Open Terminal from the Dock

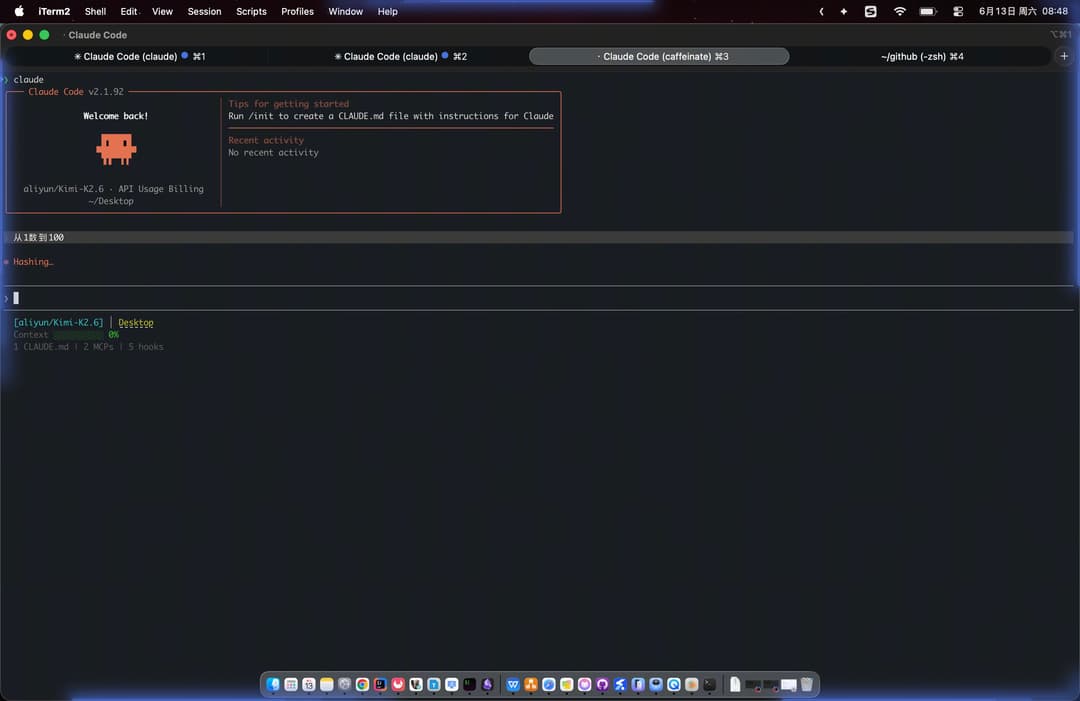710,684
